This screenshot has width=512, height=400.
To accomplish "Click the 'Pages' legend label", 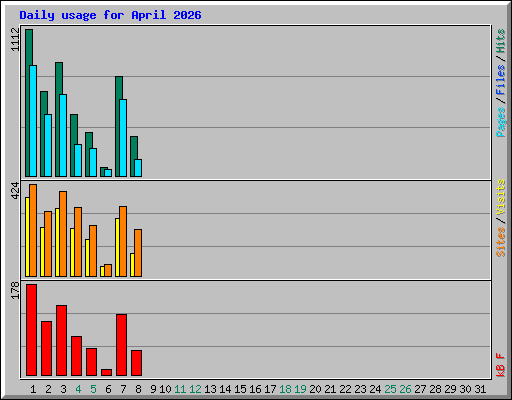I will pyautogui.click(x=500, y=122).
